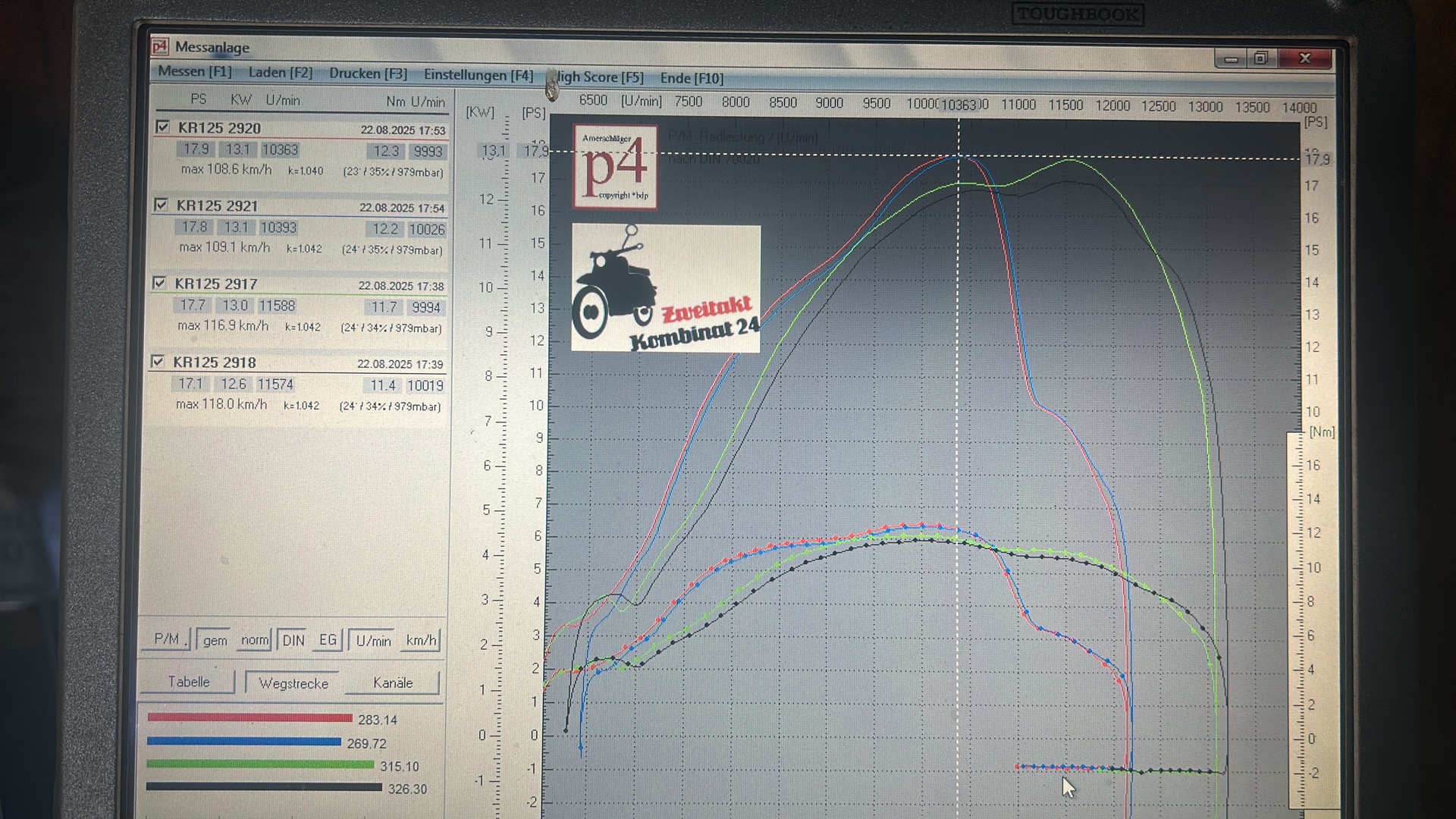The image size is (1456, 819).
Task: Click the p4 Amerschläger logo
Action: pyautogui.click(x=615, y=167)
